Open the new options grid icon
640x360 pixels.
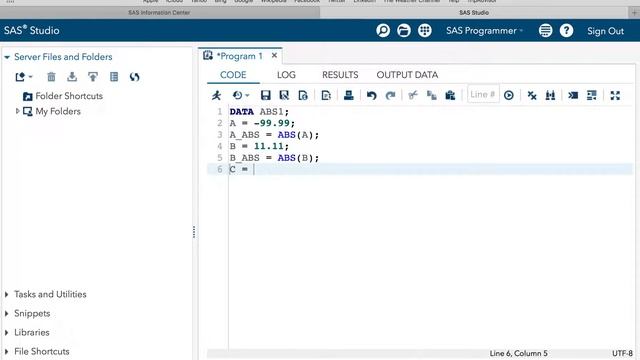pyautogui.click(x=424, y=31)
